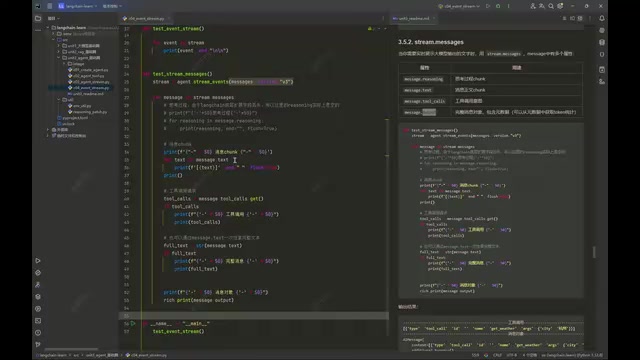Open uv.lock in project tree

[66, 124]
